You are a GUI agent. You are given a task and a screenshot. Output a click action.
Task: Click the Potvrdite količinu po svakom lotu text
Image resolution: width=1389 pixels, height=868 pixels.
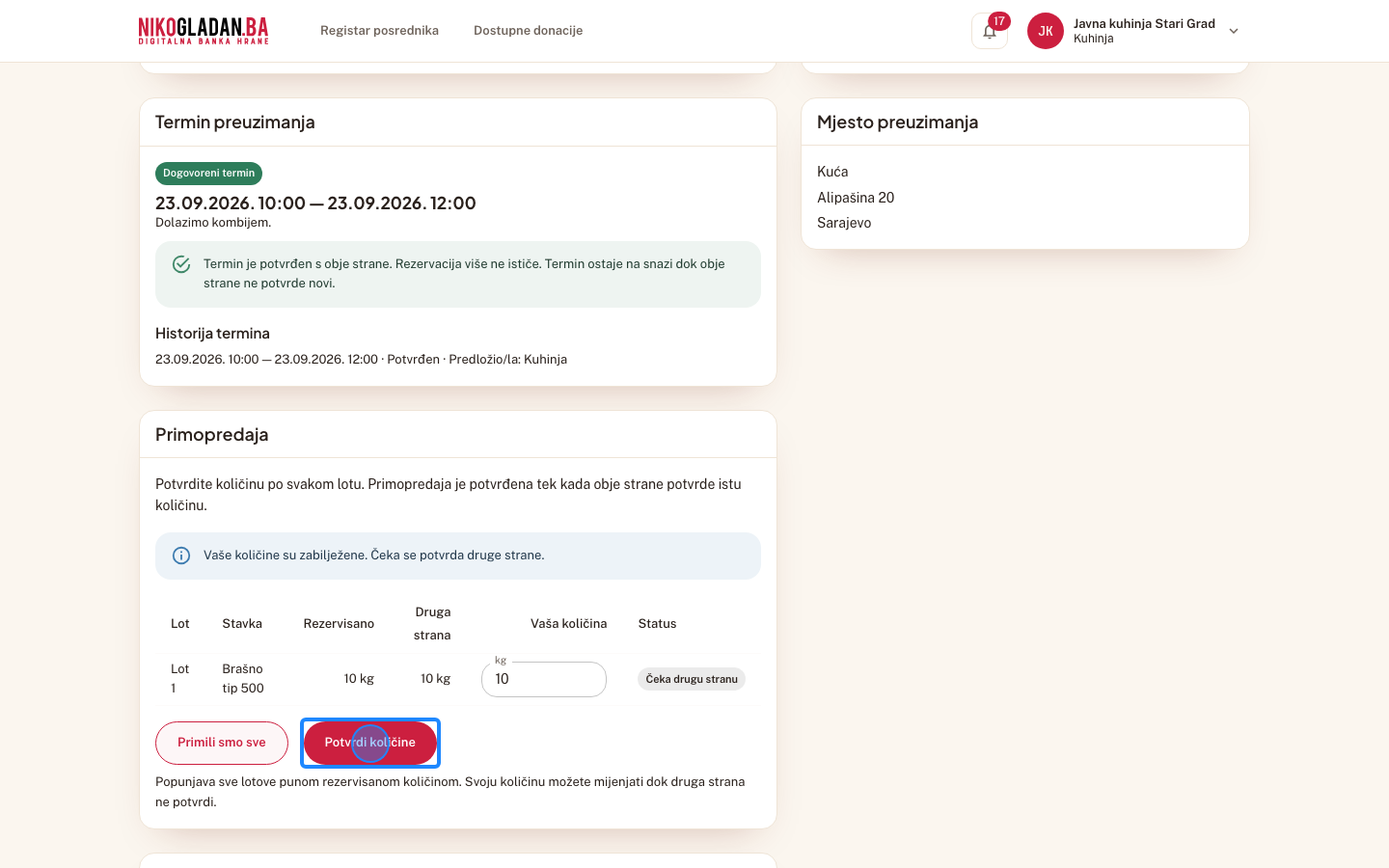pos(449,495)
